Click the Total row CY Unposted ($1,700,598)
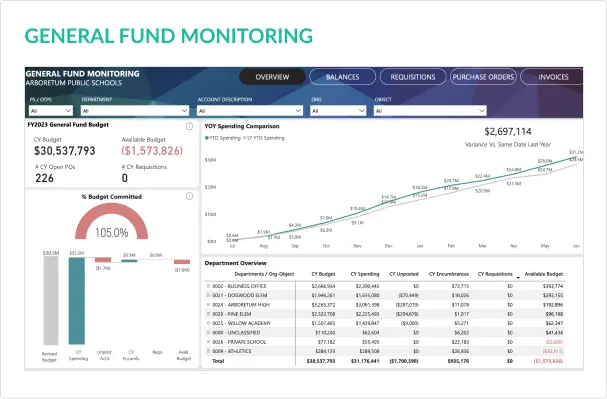Viewport: 607px width, 399px height. (x=404, y=361)
